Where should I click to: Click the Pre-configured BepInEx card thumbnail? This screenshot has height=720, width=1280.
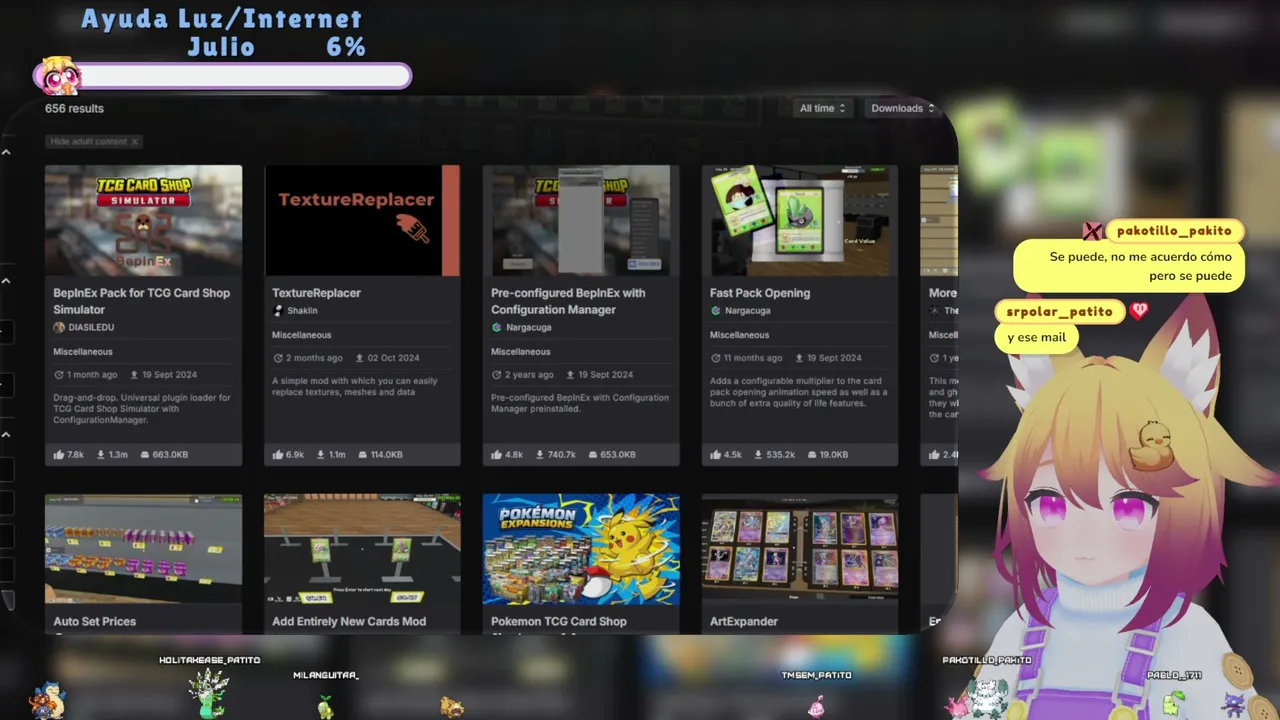581,220
